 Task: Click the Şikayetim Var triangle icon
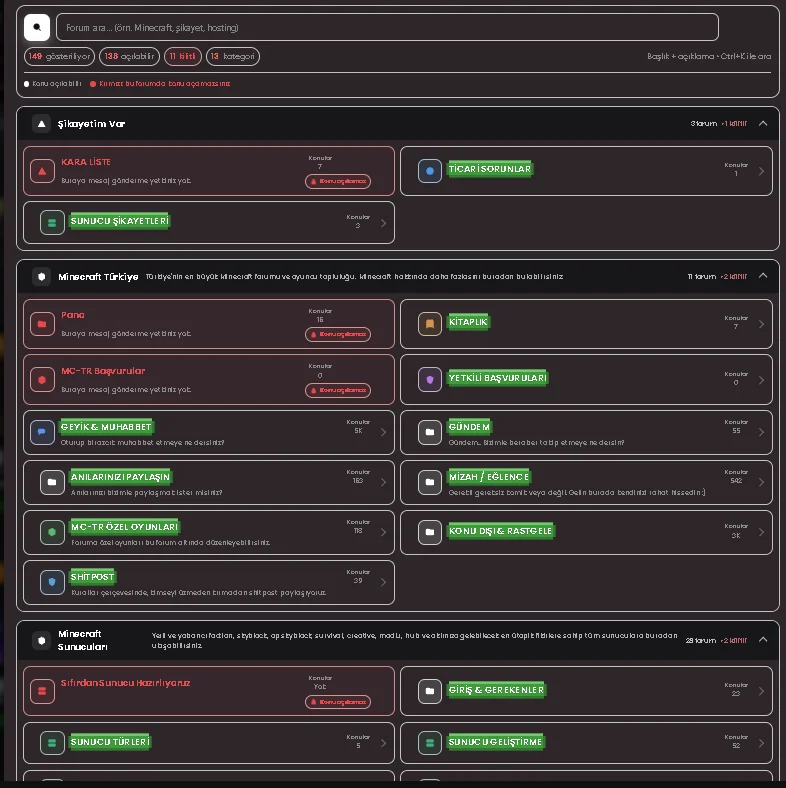[42, 124]
